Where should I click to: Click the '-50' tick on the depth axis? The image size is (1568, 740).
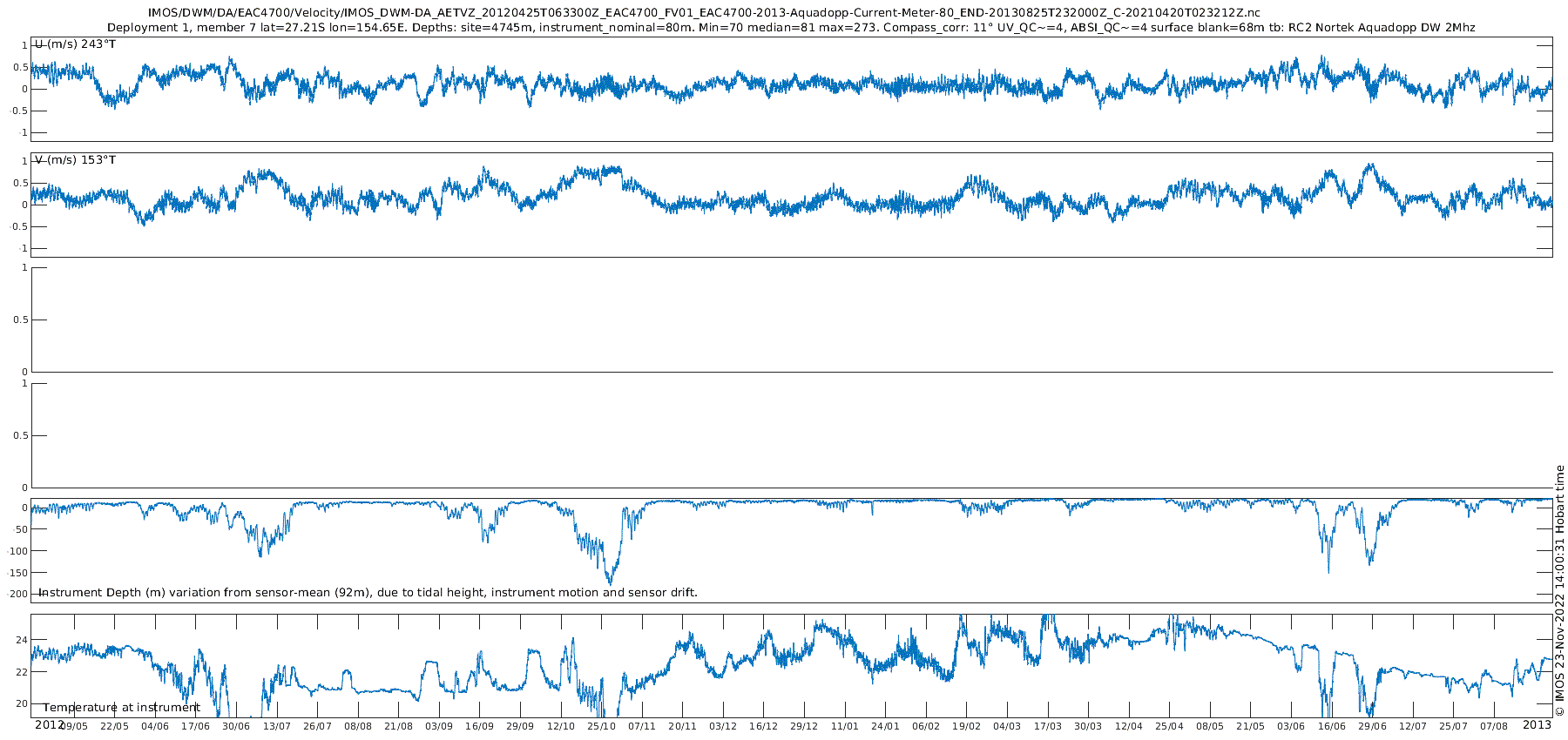click(x=20, y=529)
